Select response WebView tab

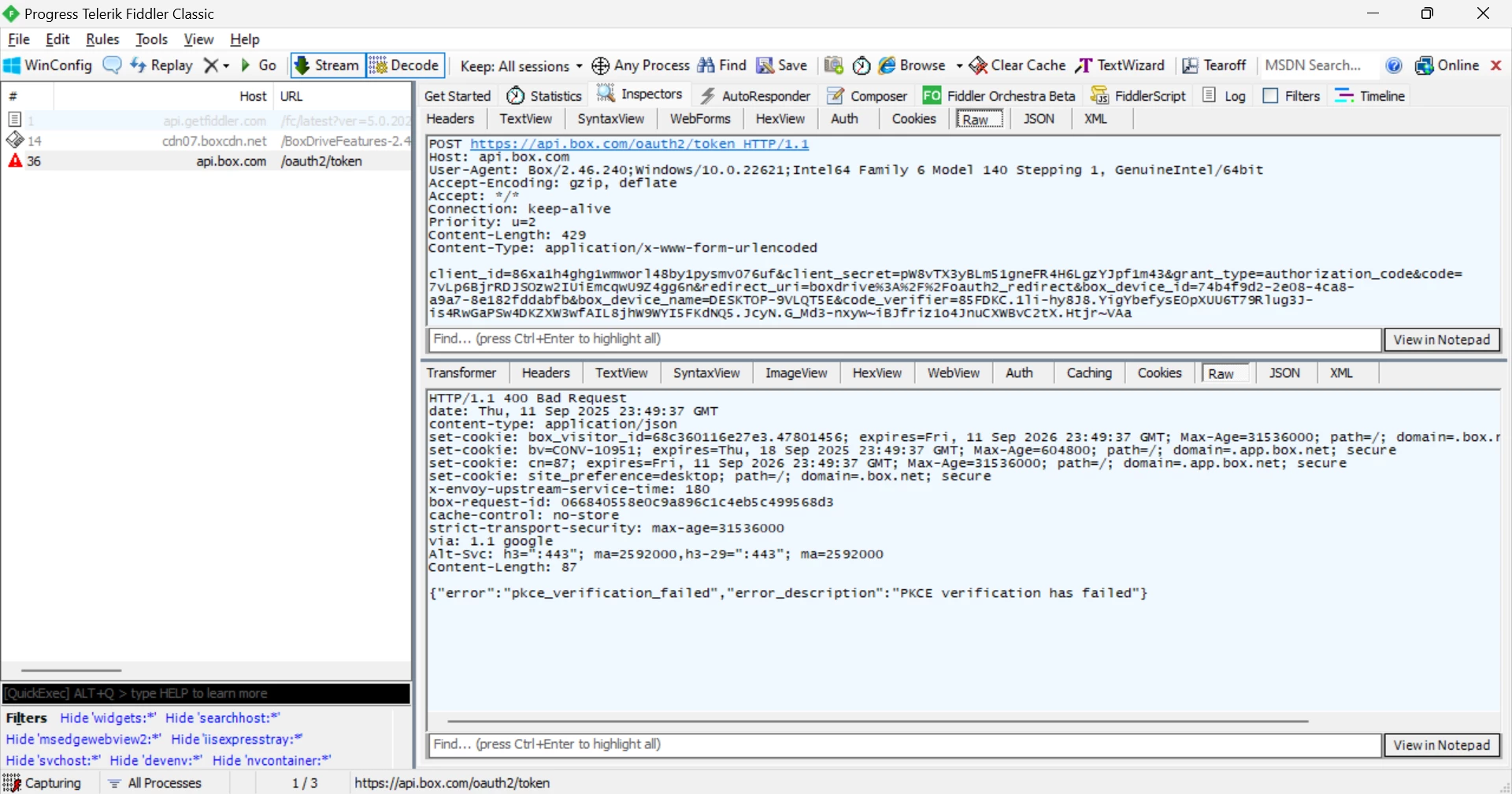tap(953, 373)
